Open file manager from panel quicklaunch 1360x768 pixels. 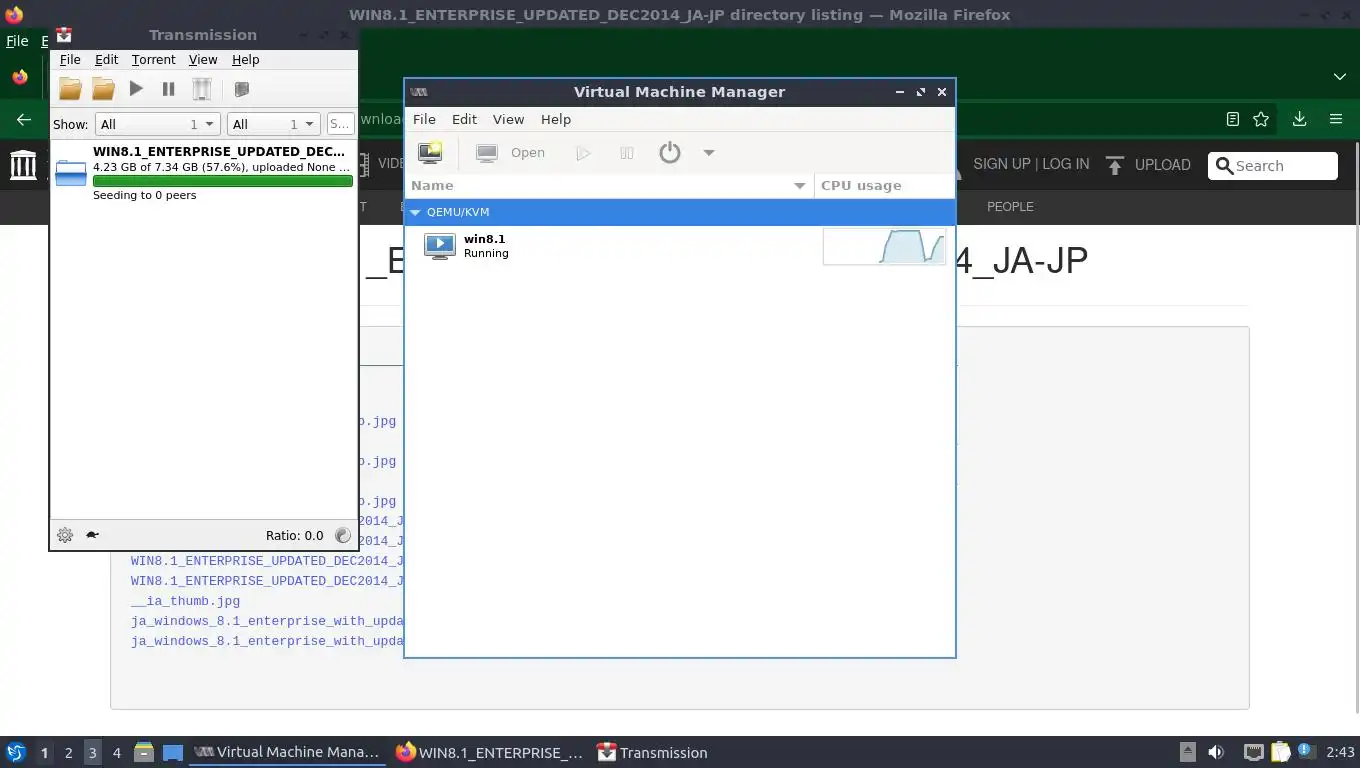pyautogui.click(x=144, y=752)
